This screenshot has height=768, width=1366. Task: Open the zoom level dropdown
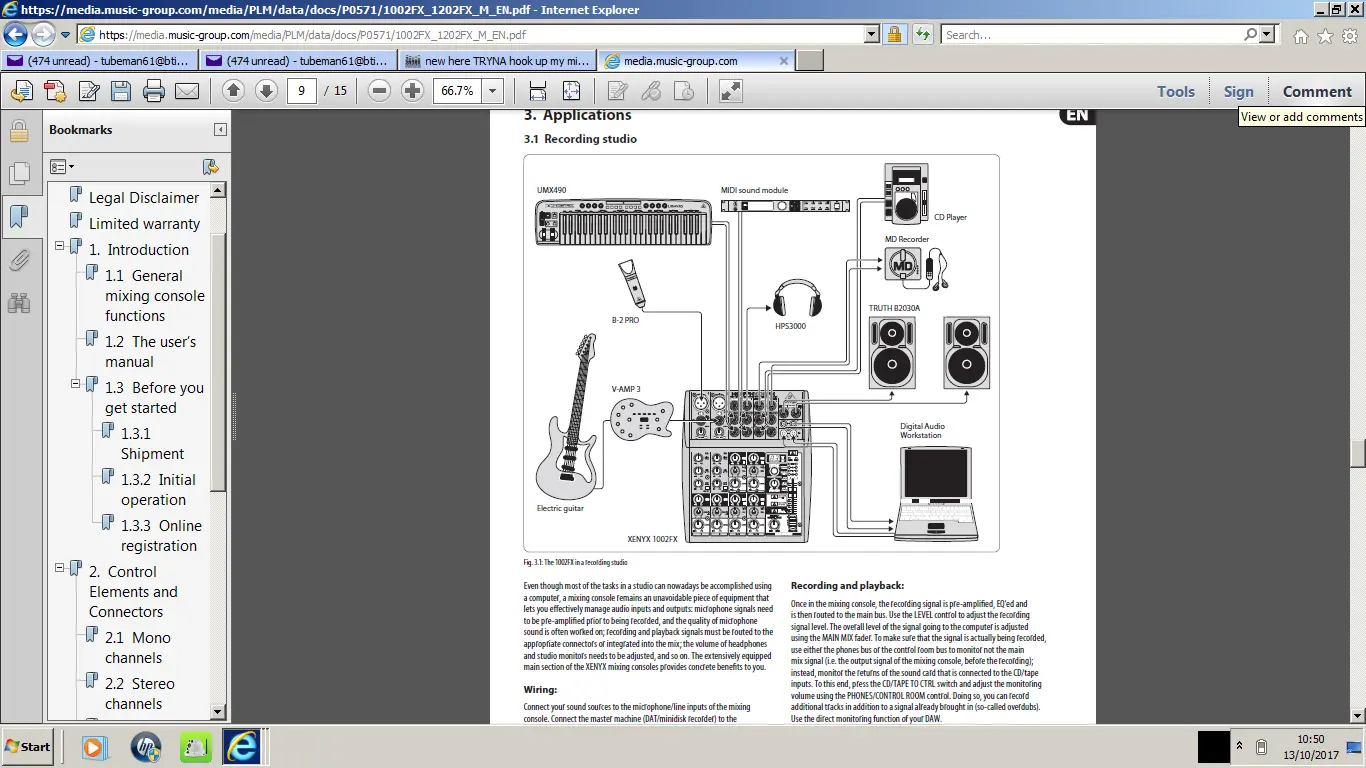pyautogui.click(x=492, y=91)
